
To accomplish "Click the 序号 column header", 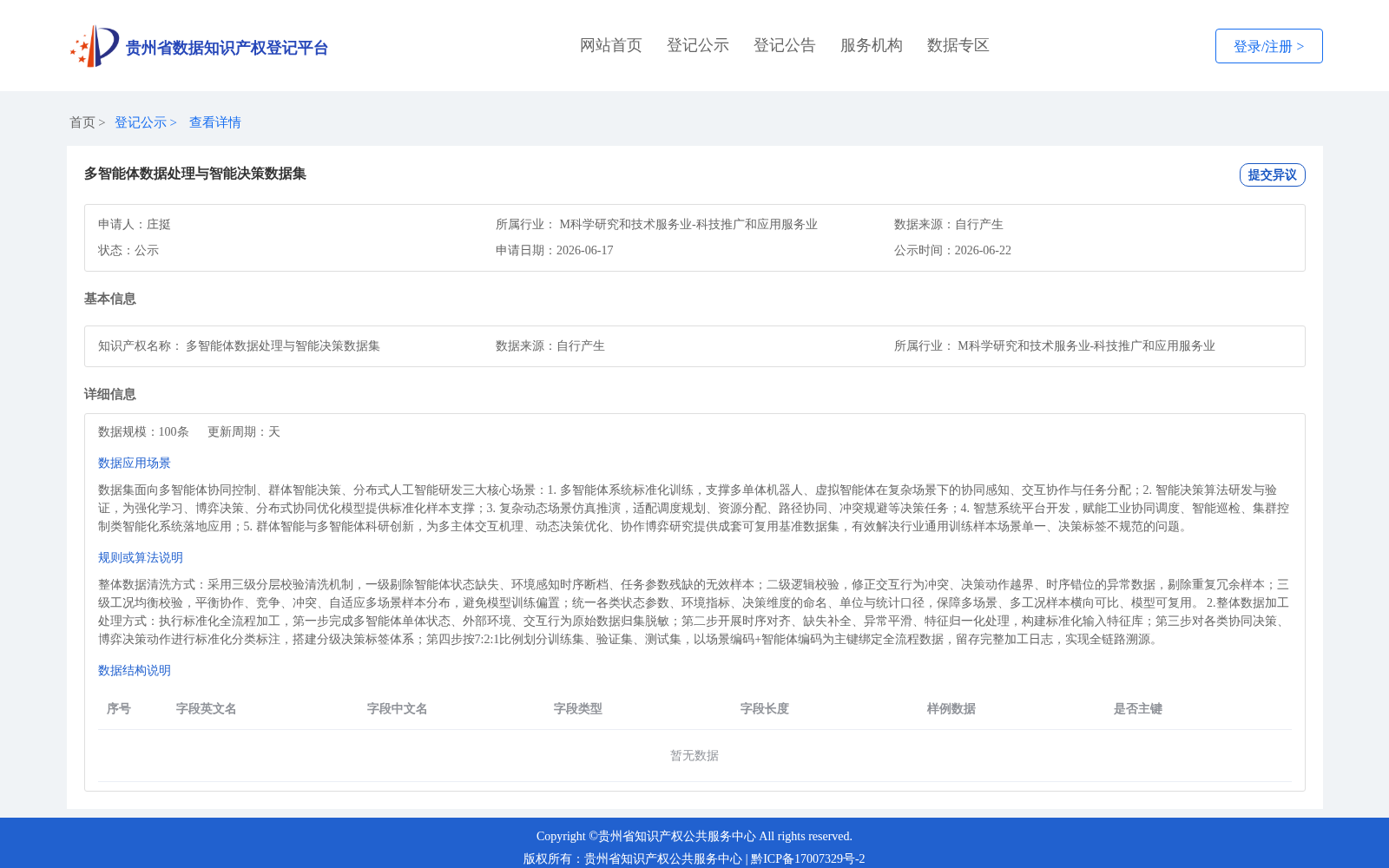I will (119, 708).
